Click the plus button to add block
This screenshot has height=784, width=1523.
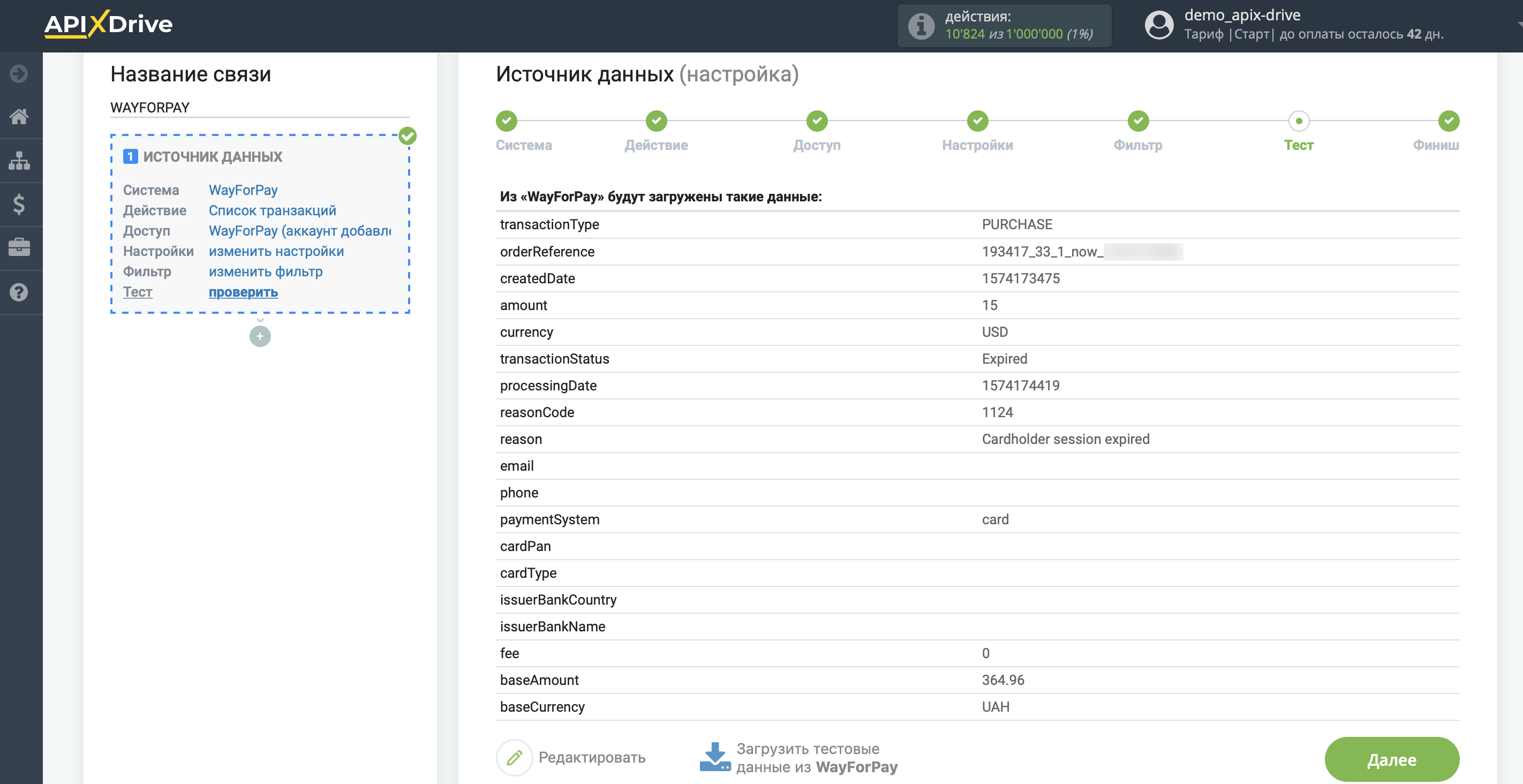(x=260, y=336)
